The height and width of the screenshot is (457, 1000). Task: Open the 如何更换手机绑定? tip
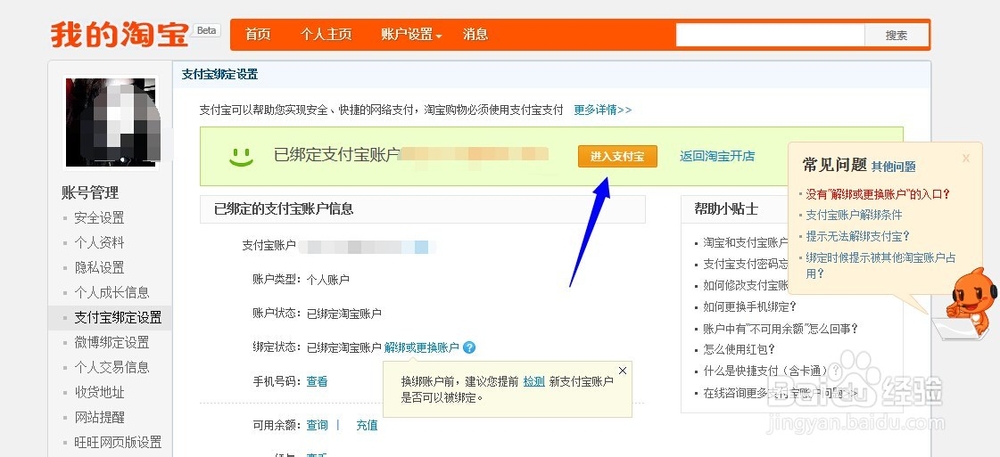point(750,307)
